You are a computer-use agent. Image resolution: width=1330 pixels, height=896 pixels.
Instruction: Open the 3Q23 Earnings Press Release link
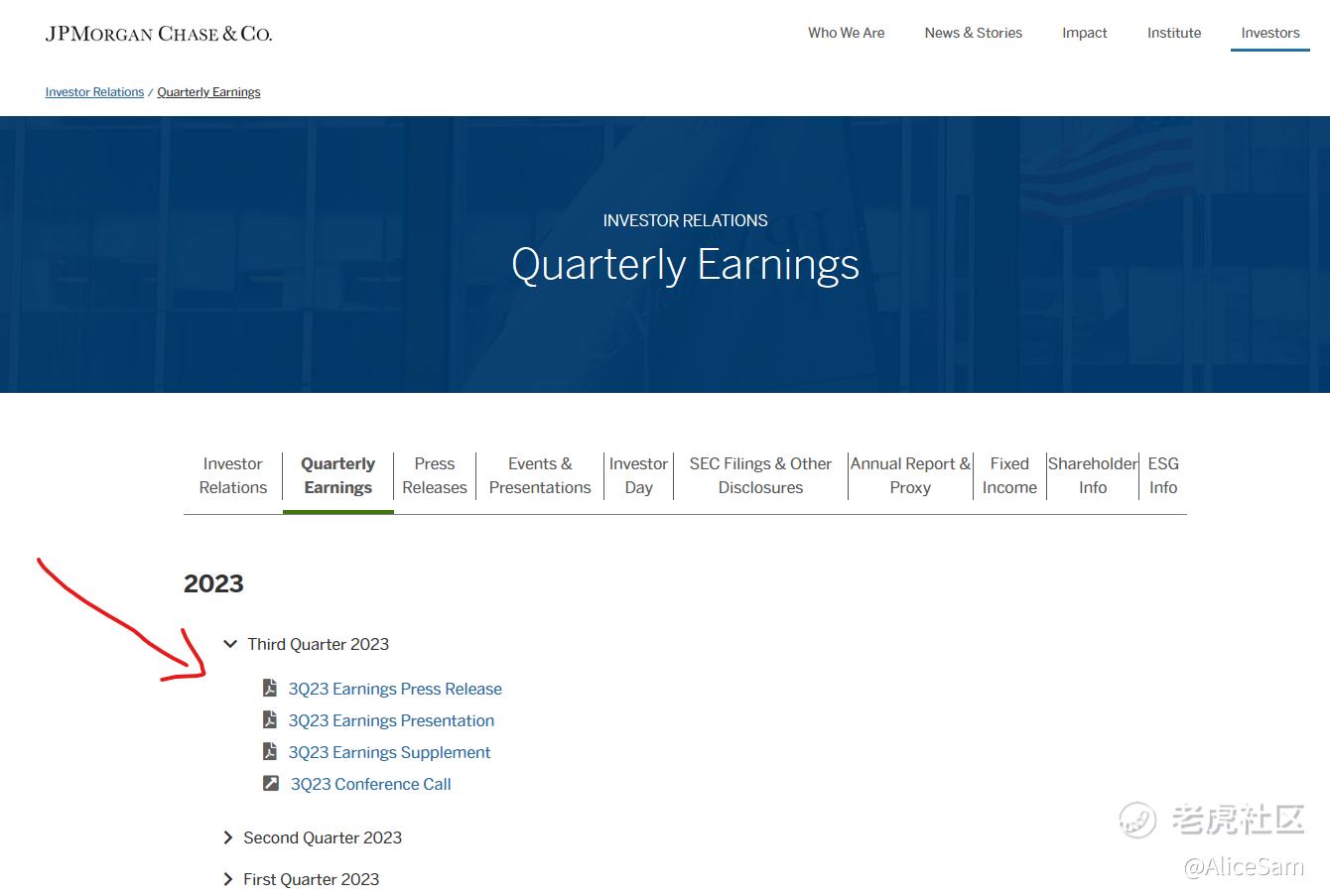[x=395, y=689]
